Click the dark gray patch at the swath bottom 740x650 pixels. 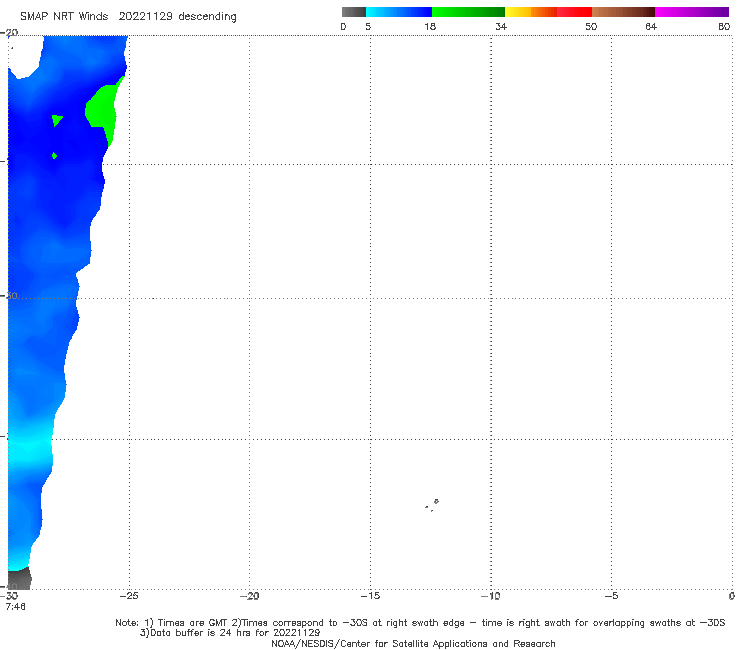(19, 578)
